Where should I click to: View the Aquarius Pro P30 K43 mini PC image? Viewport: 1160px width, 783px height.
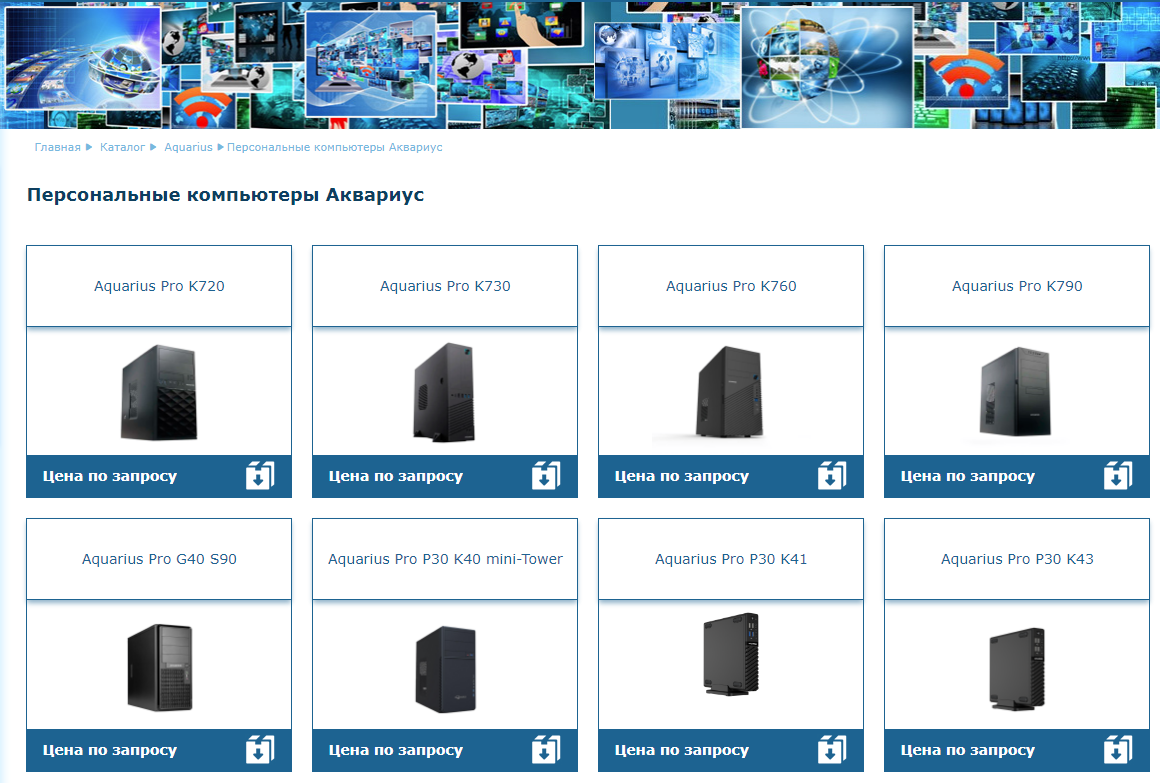[1017, 669]
